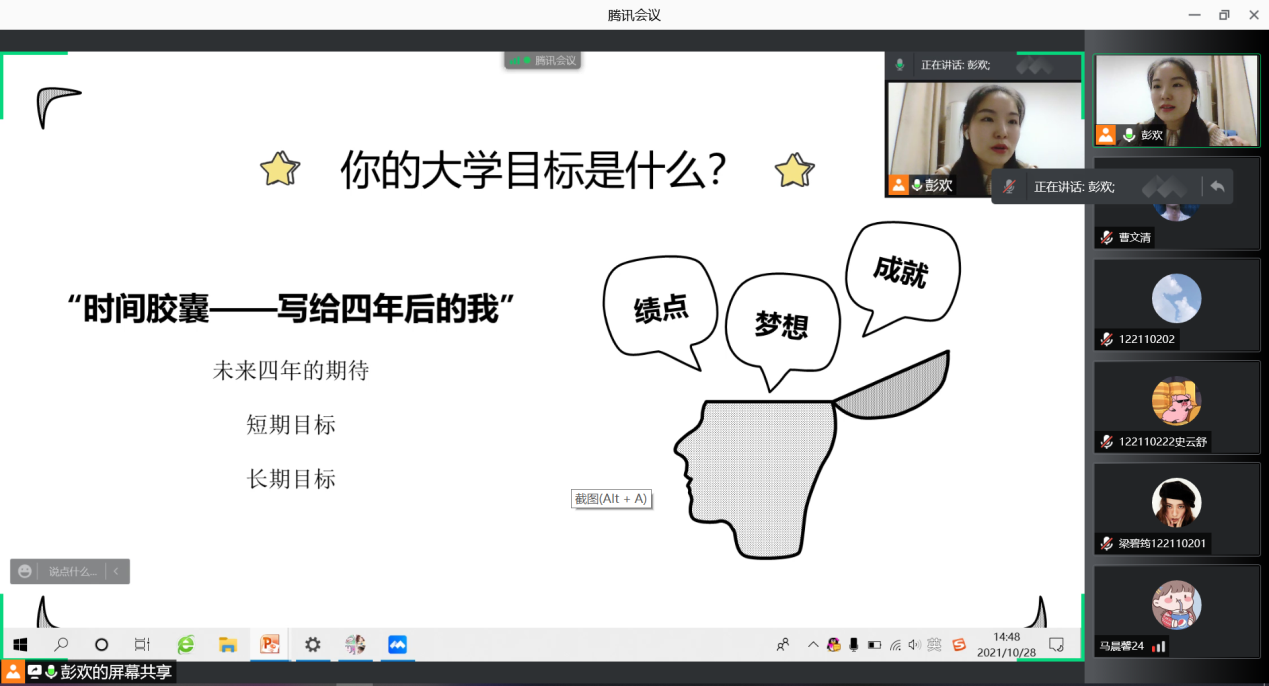Click the avatar of 122110222史云舒
1269x686 pixels.
pos(1176,401)
